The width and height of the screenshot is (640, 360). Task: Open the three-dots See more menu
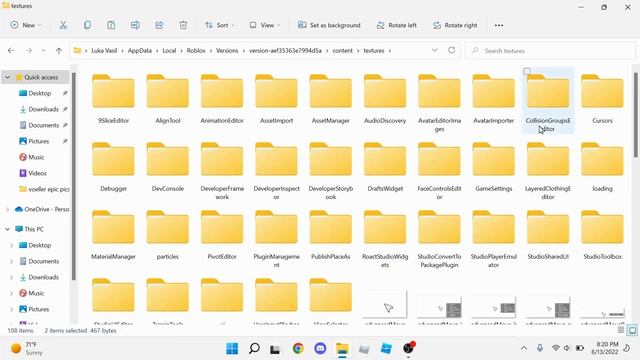pyautogui.click(x=499, y=25)
